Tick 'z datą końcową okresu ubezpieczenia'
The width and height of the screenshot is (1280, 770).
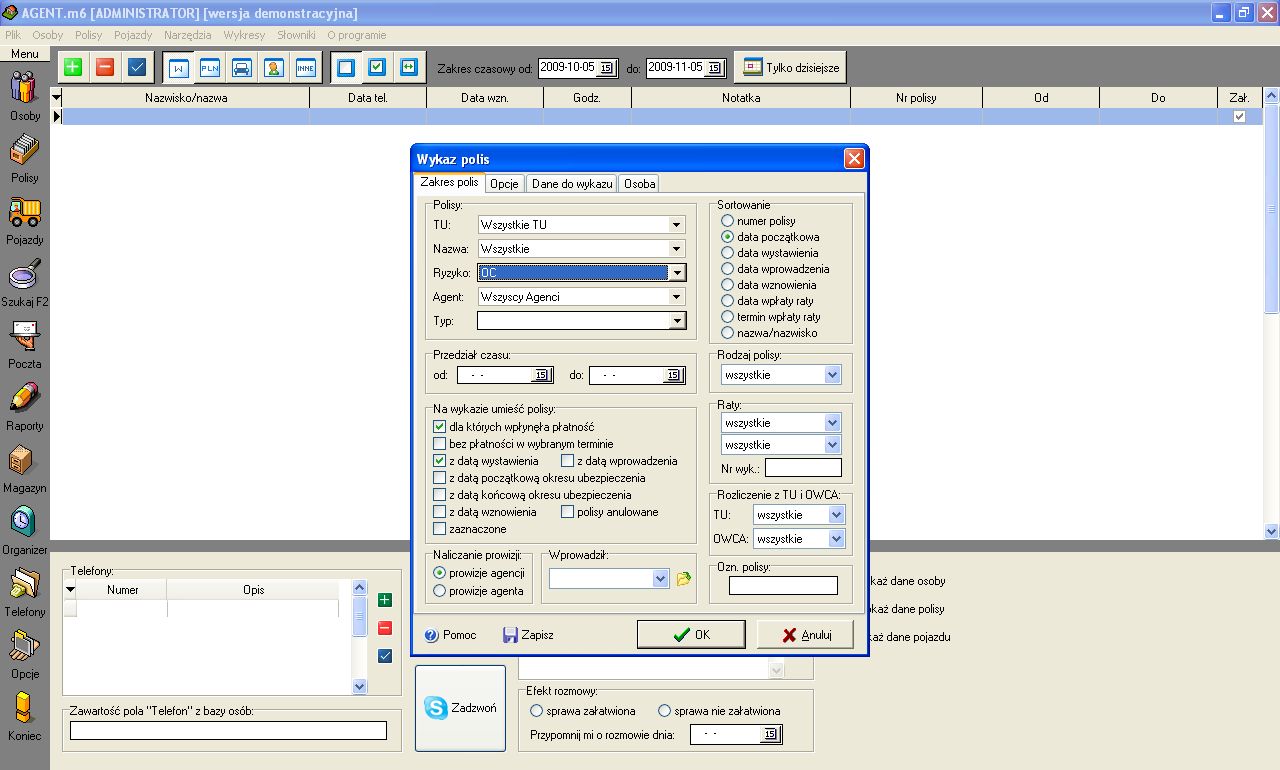(x=440, y=495)
